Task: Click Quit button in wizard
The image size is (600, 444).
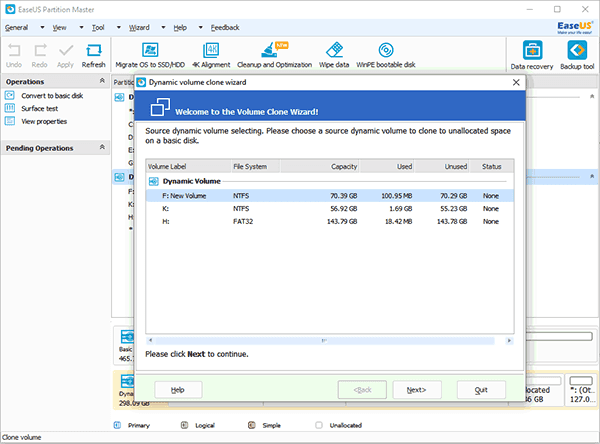Action: point(481,389)
